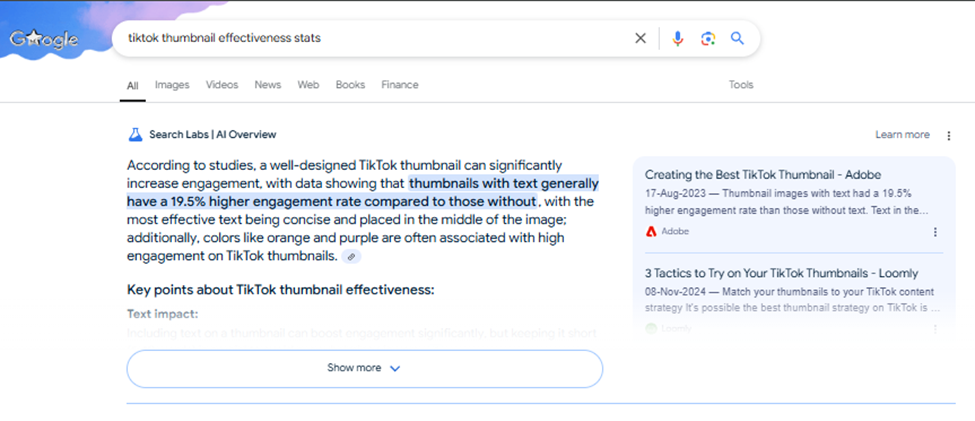Click the Google logo
Screen dimensions: 975x421
click(x=46, y=40)
